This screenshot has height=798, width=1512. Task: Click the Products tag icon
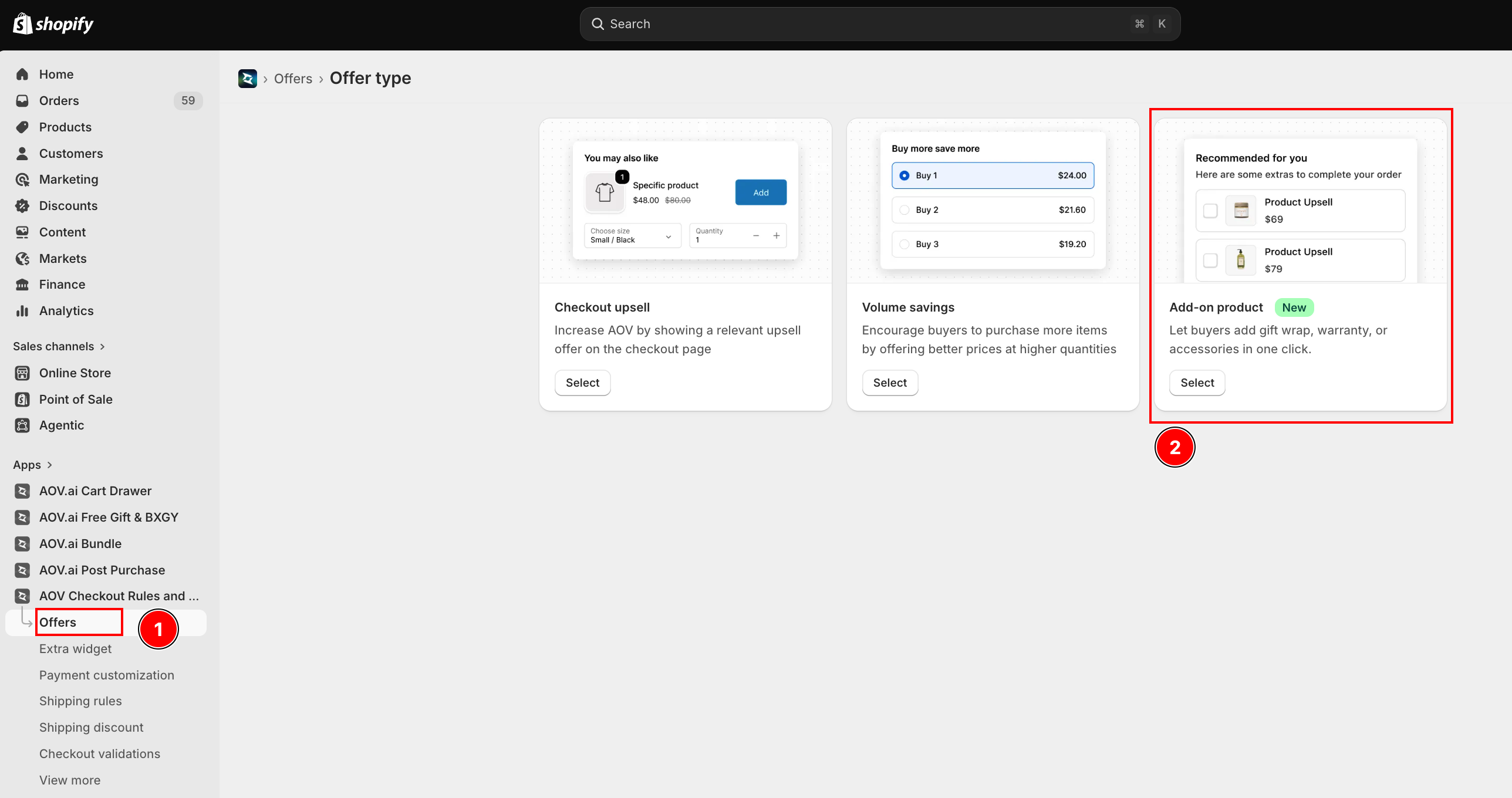(22, 127)
